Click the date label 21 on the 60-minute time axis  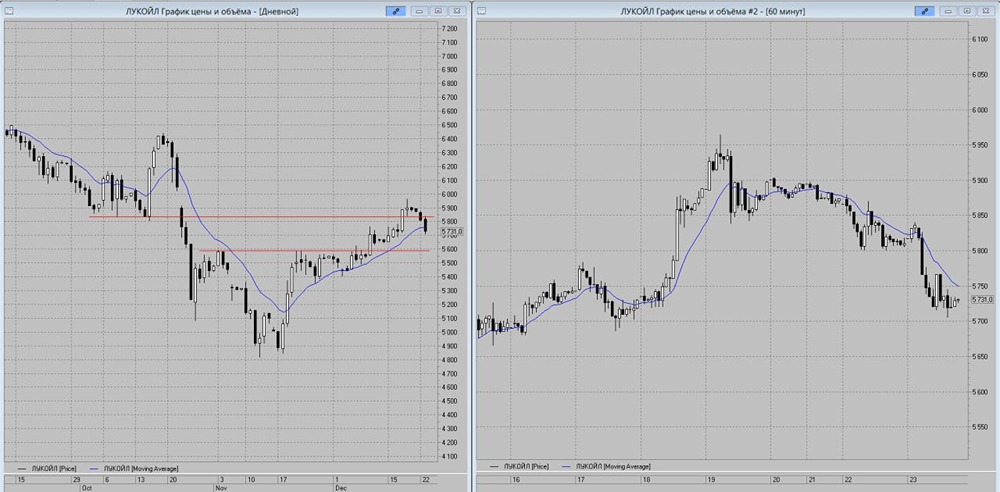pos(812,479)
